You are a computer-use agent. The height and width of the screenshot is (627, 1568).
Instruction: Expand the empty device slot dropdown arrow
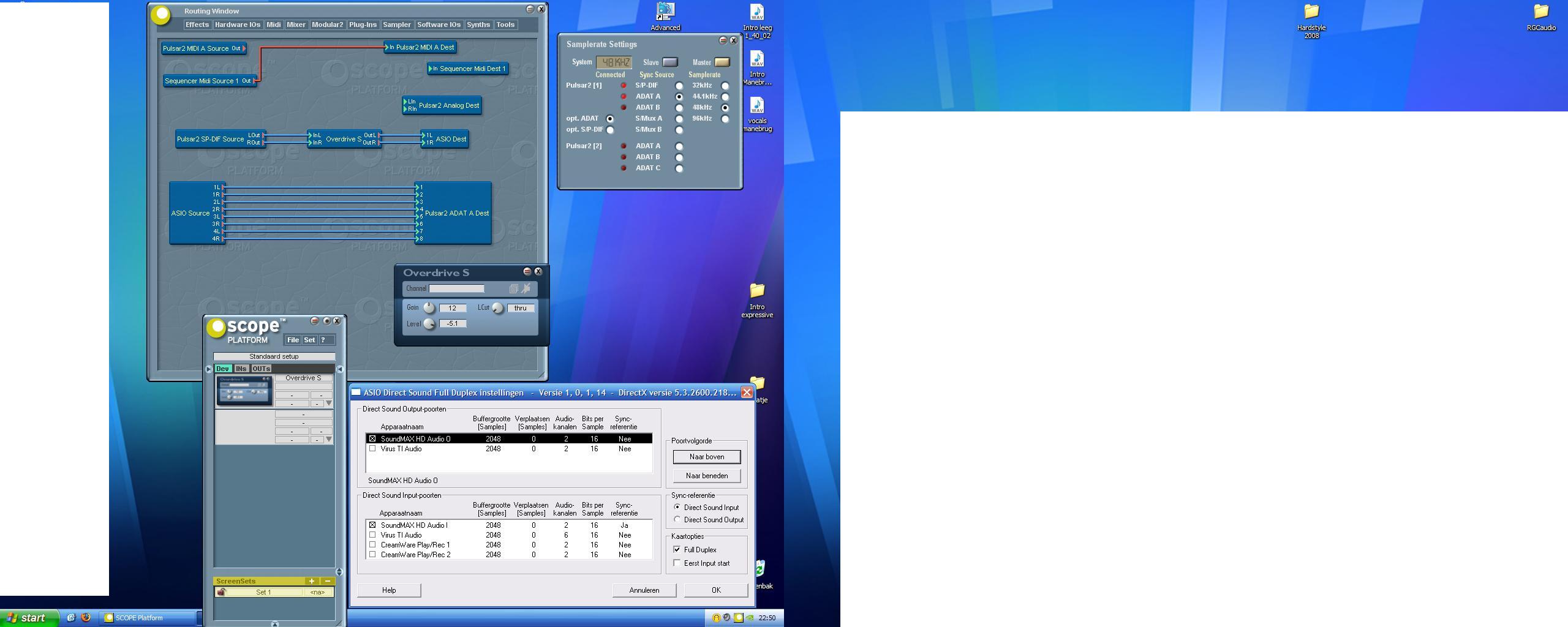(329, 439)
